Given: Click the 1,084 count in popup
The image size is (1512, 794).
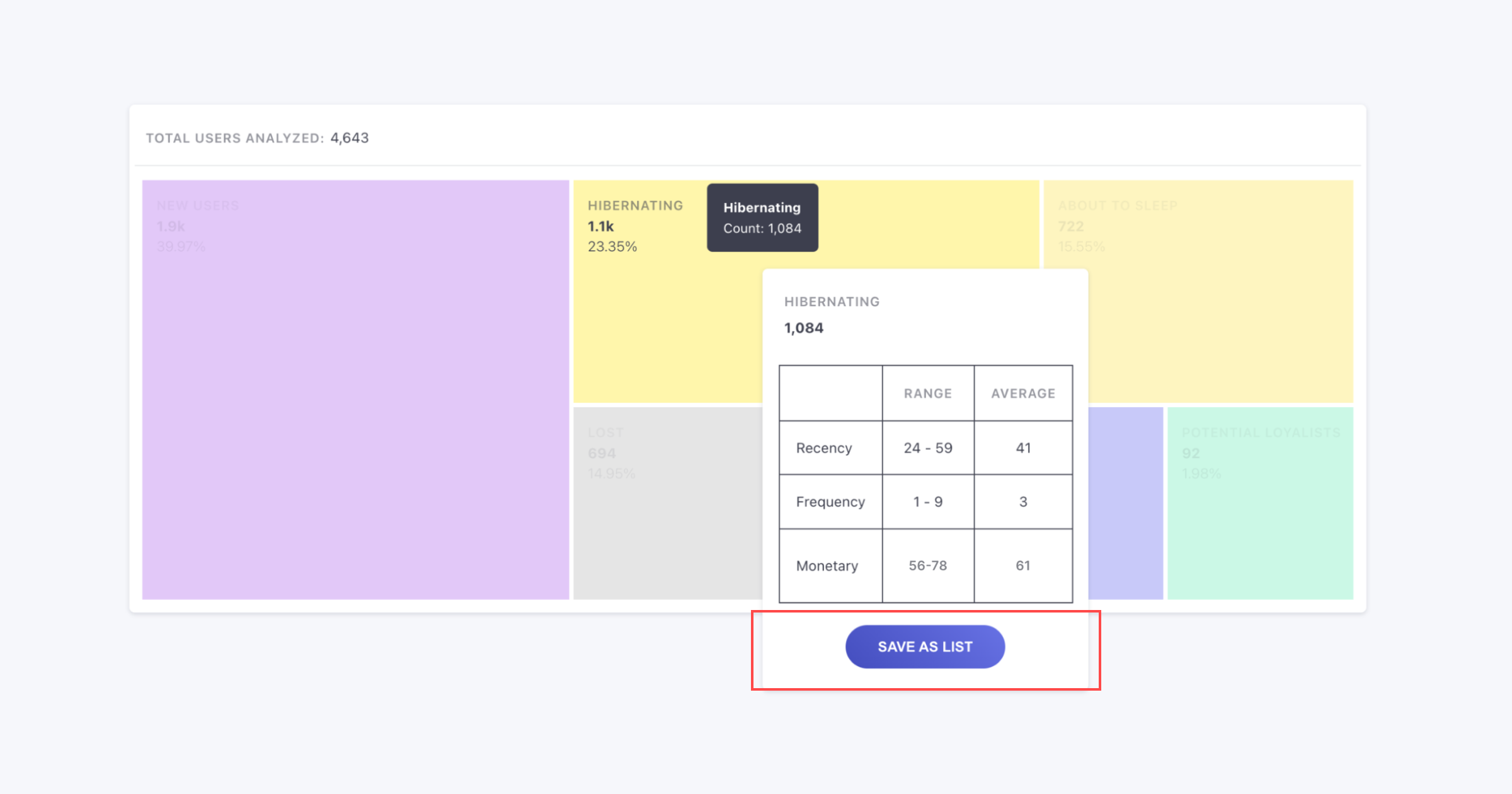Looking at the screenshot, I should pyautogui.click(x=804, y=328).
